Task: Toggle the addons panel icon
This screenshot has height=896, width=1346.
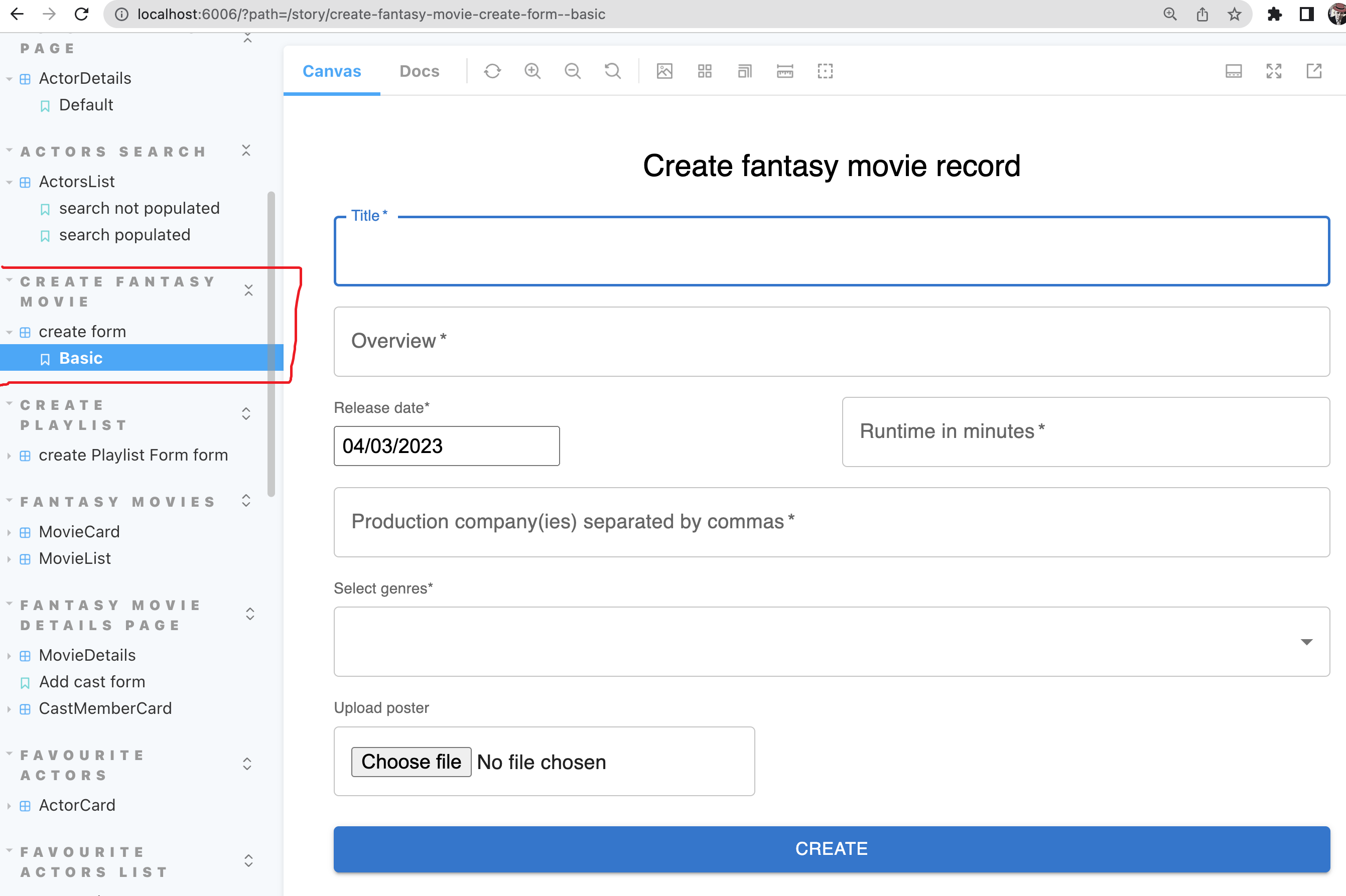Action: coord(1234,71)
